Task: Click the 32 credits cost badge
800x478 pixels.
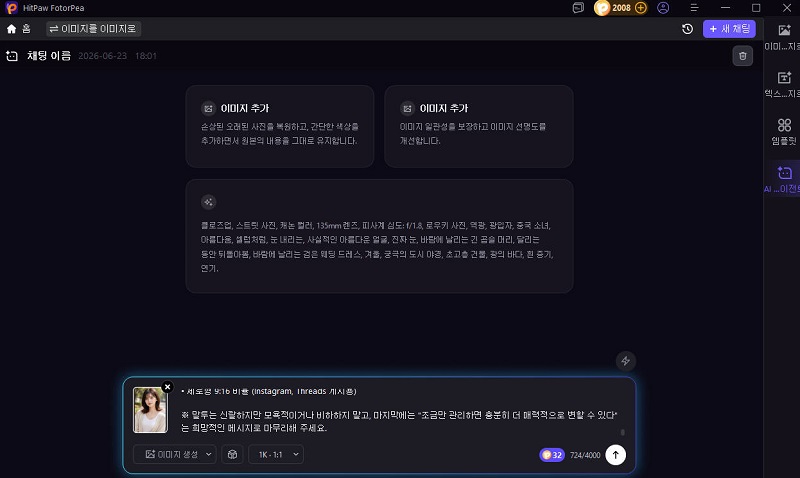Action: pos(552,455)
